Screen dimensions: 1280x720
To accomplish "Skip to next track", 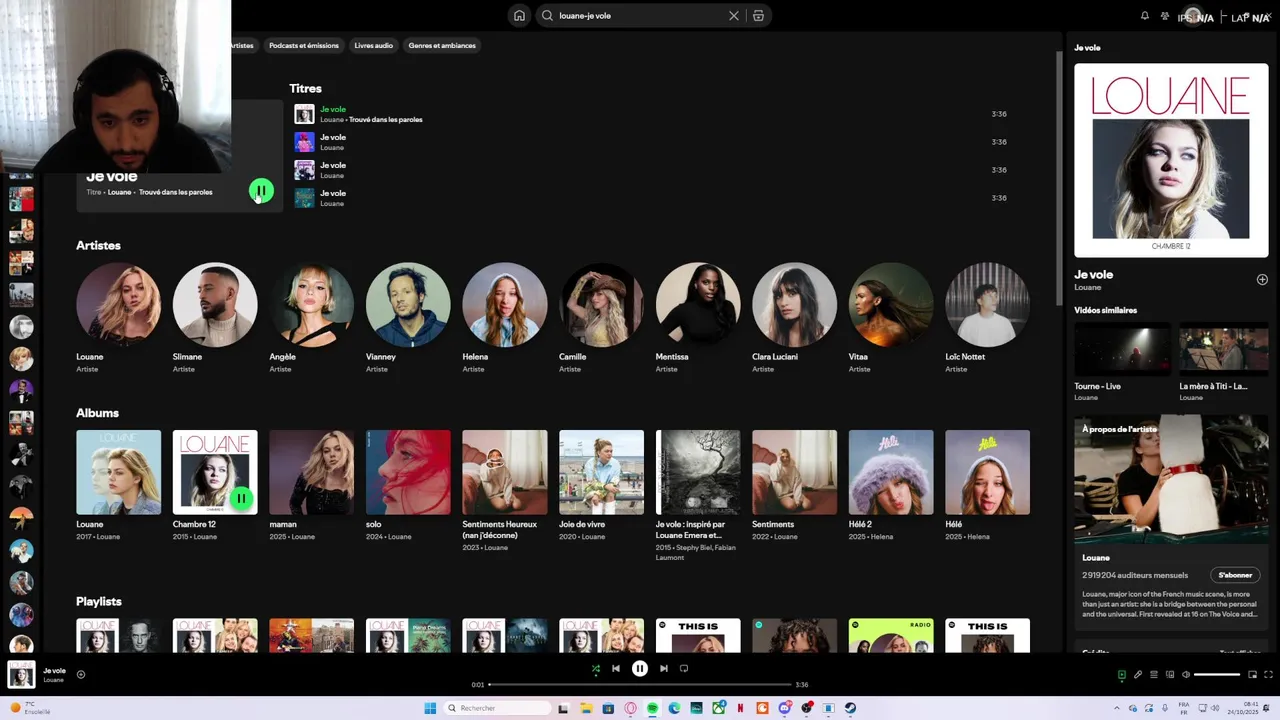I will pos(664,669).
